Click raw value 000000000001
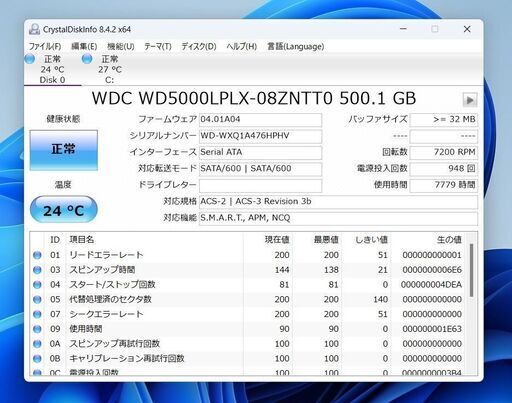This screenshot has height=403, width=512. pos(432,255)
